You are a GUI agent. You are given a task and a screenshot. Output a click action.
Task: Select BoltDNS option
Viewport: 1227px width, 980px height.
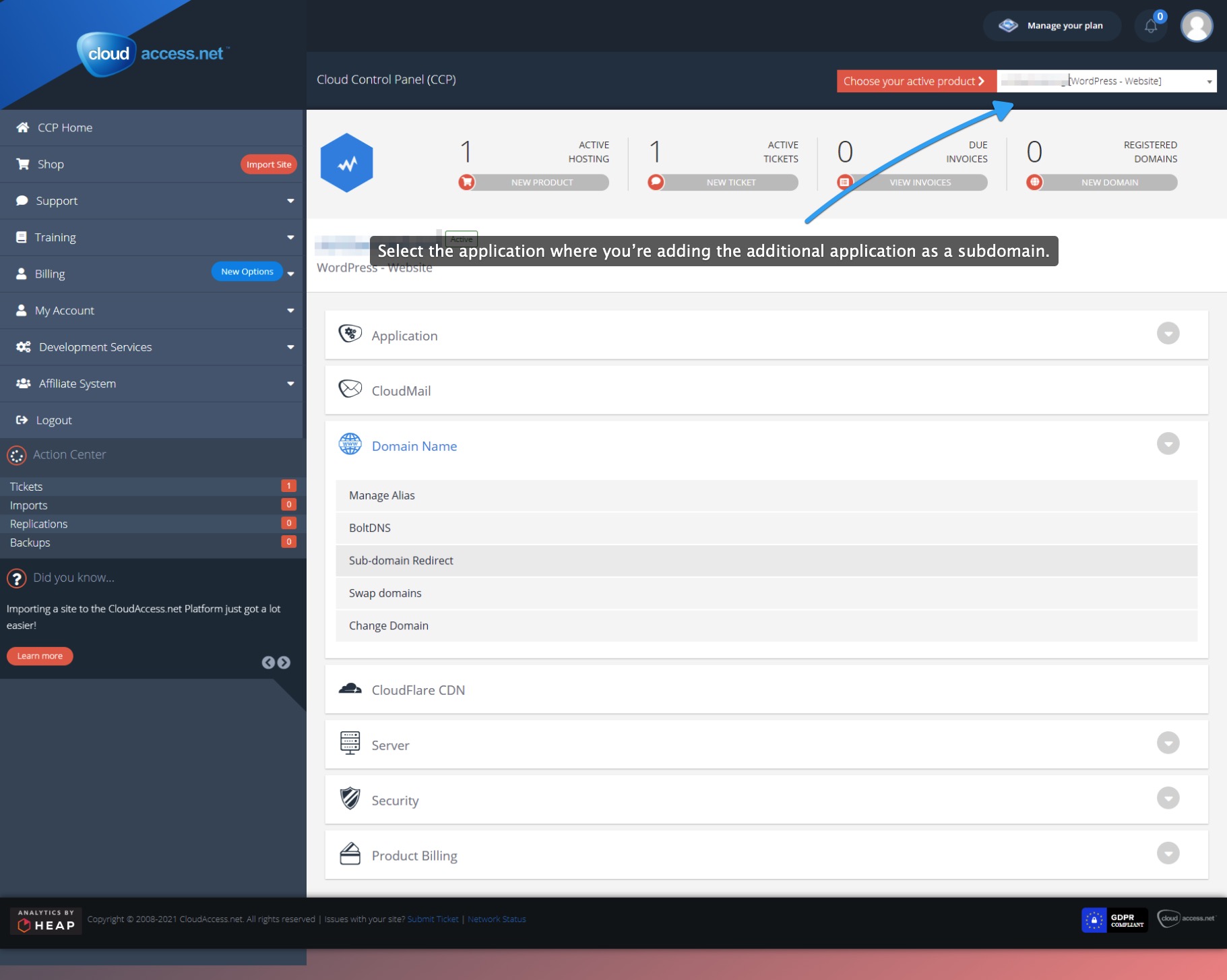766,528
